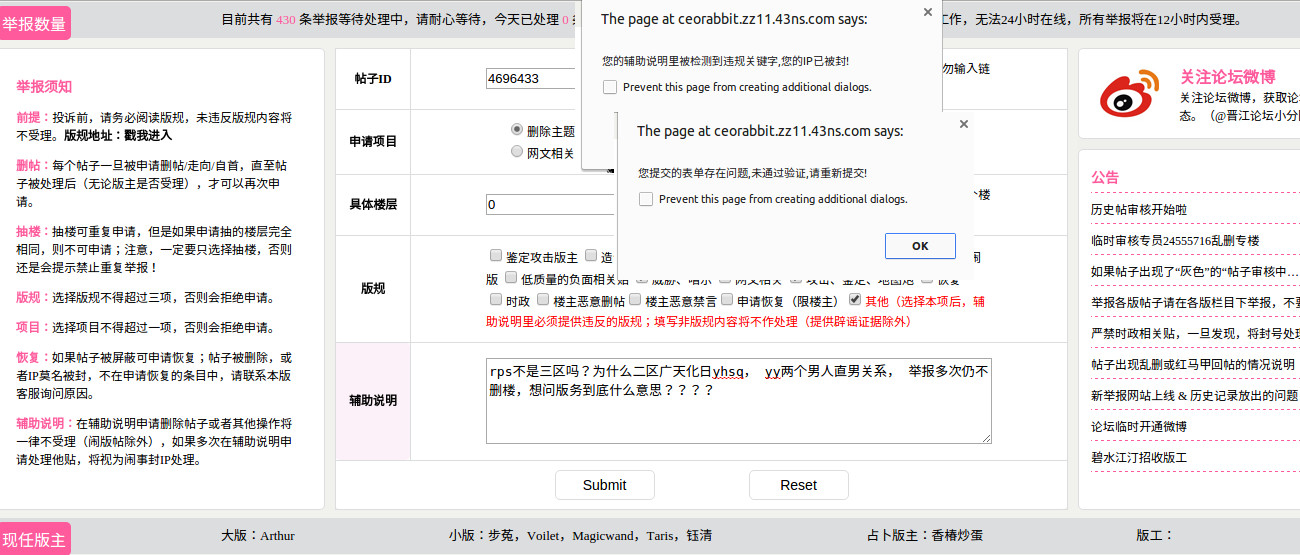Open announcement 论坛临时开通微博
The height and width of the screenshot is (555, 1300).
click(x=1139, y=427)
